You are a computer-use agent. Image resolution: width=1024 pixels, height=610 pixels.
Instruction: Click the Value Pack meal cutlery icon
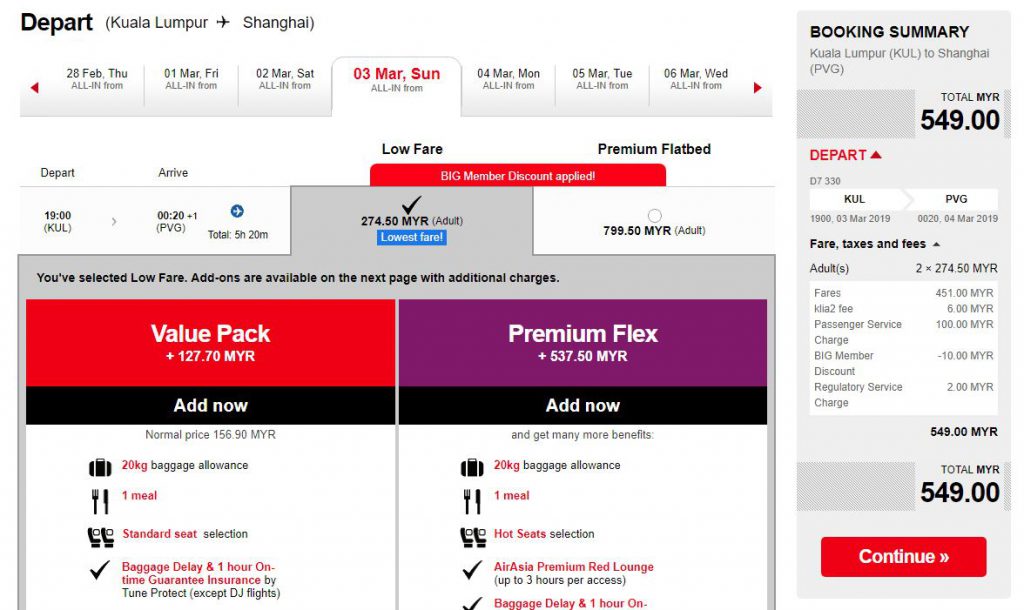[100, 500]
